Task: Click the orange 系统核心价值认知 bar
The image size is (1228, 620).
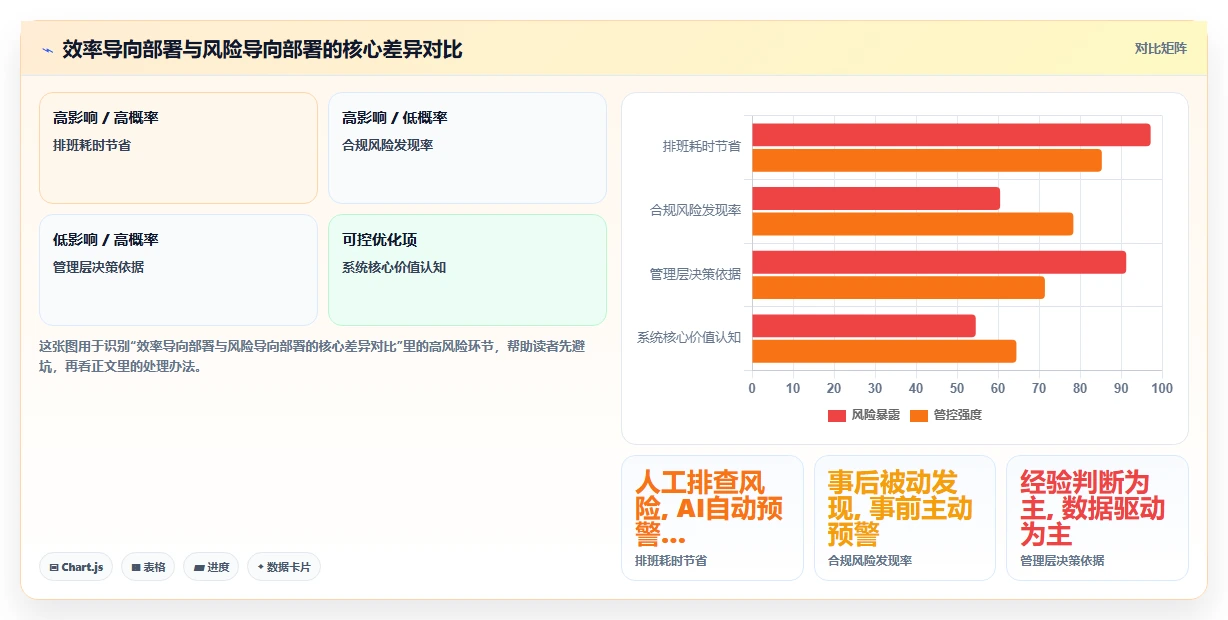Action: pyautogui.click(x=884, y=351)
